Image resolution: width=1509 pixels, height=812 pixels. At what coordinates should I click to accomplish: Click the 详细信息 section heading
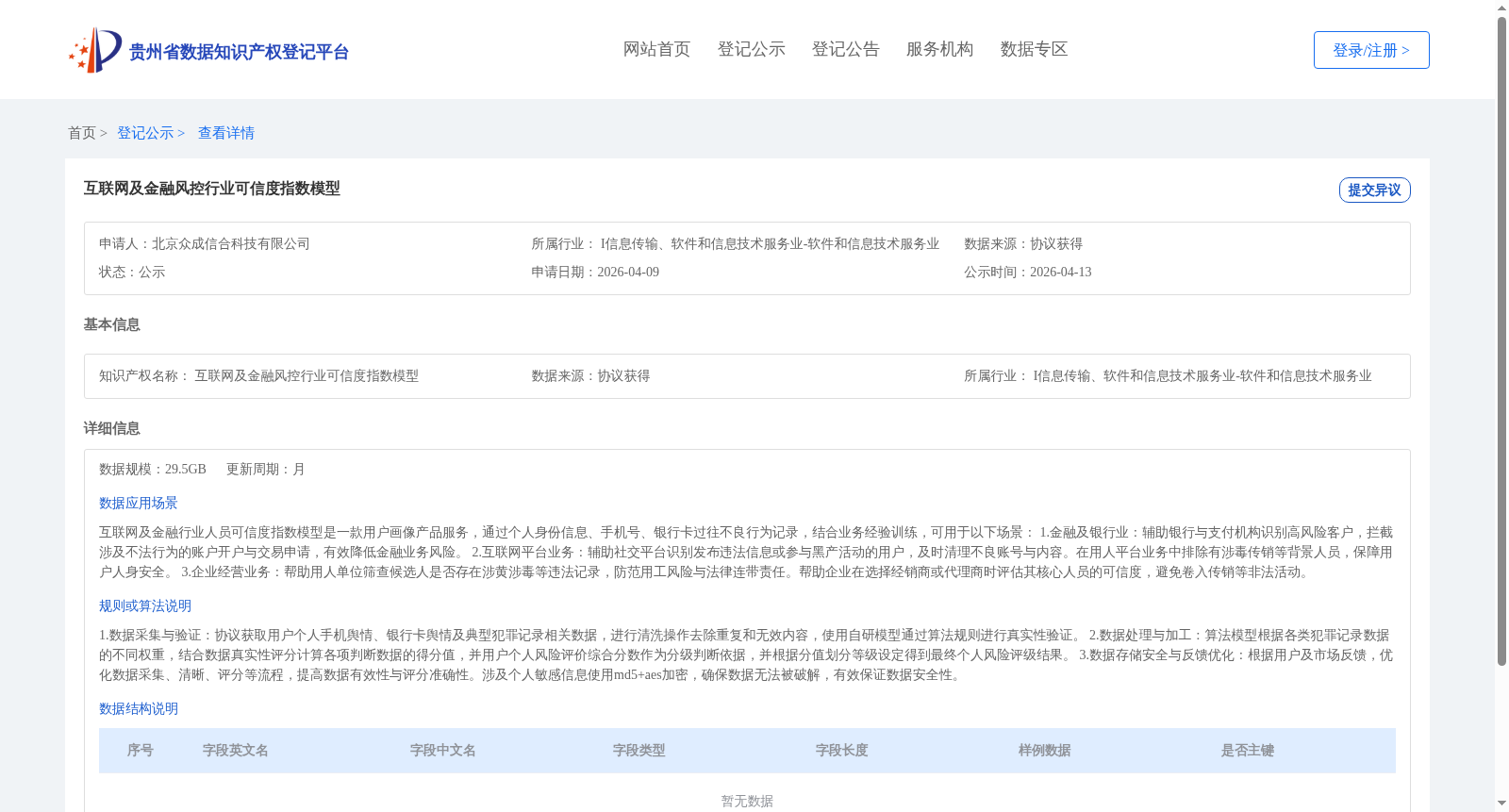(111, 428)
